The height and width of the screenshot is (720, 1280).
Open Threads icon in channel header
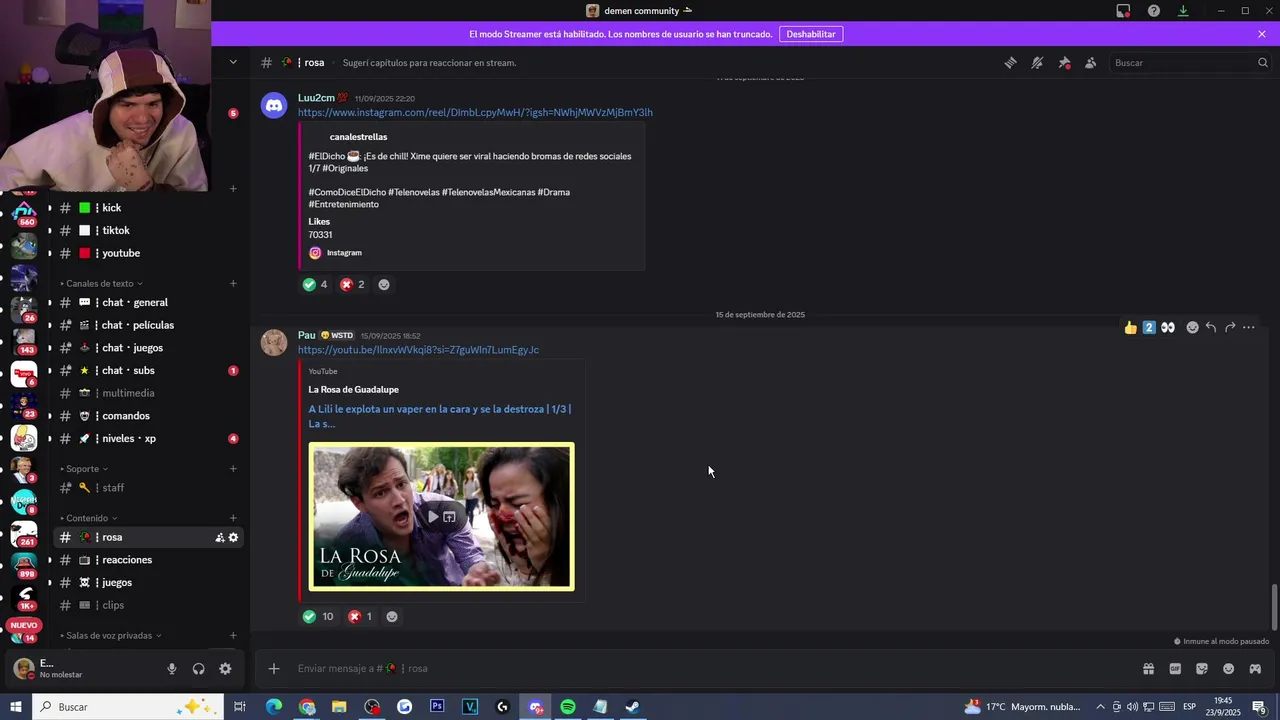click(x=1010, y=63)
